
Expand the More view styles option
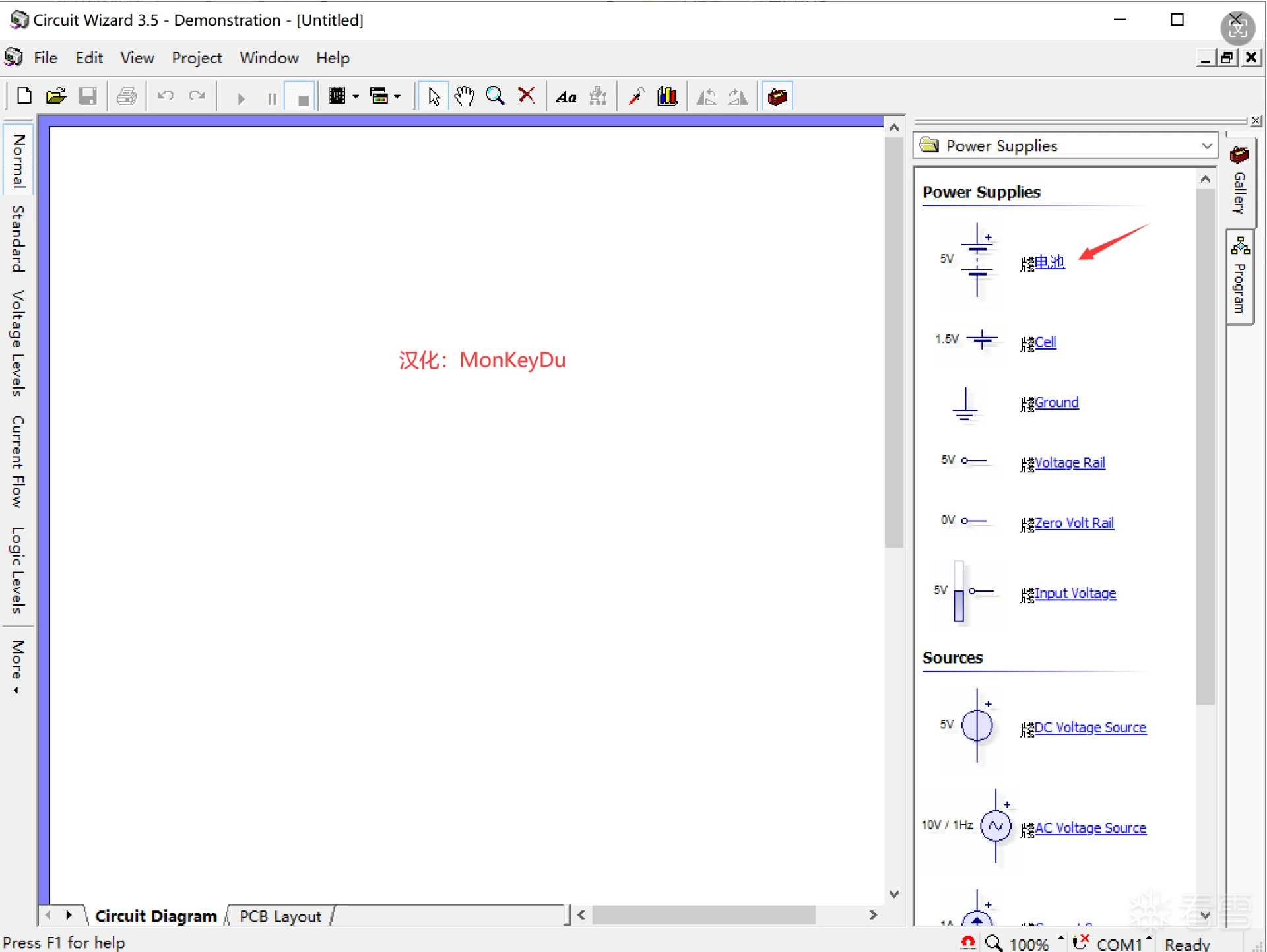point(18,665)
